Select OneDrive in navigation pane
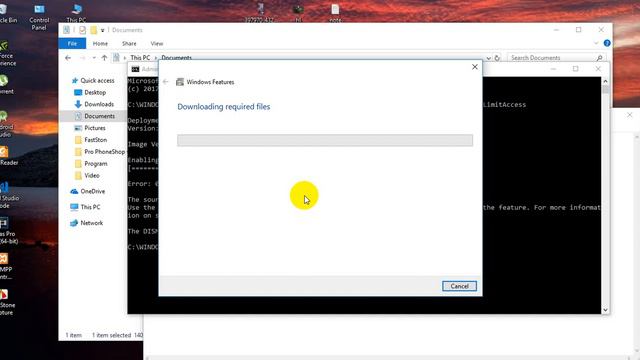The height and width of the screenshot is (360, 640). coord(92,191)
